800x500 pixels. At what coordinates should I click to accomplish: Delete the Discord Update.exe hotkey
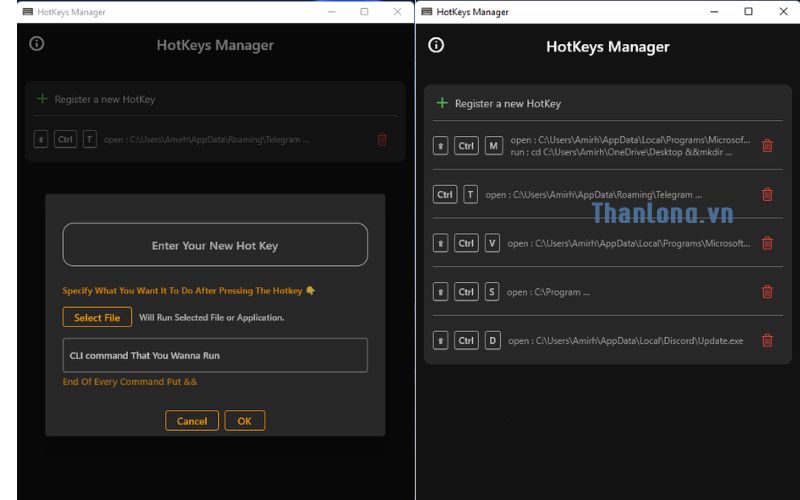coord(767,340)
